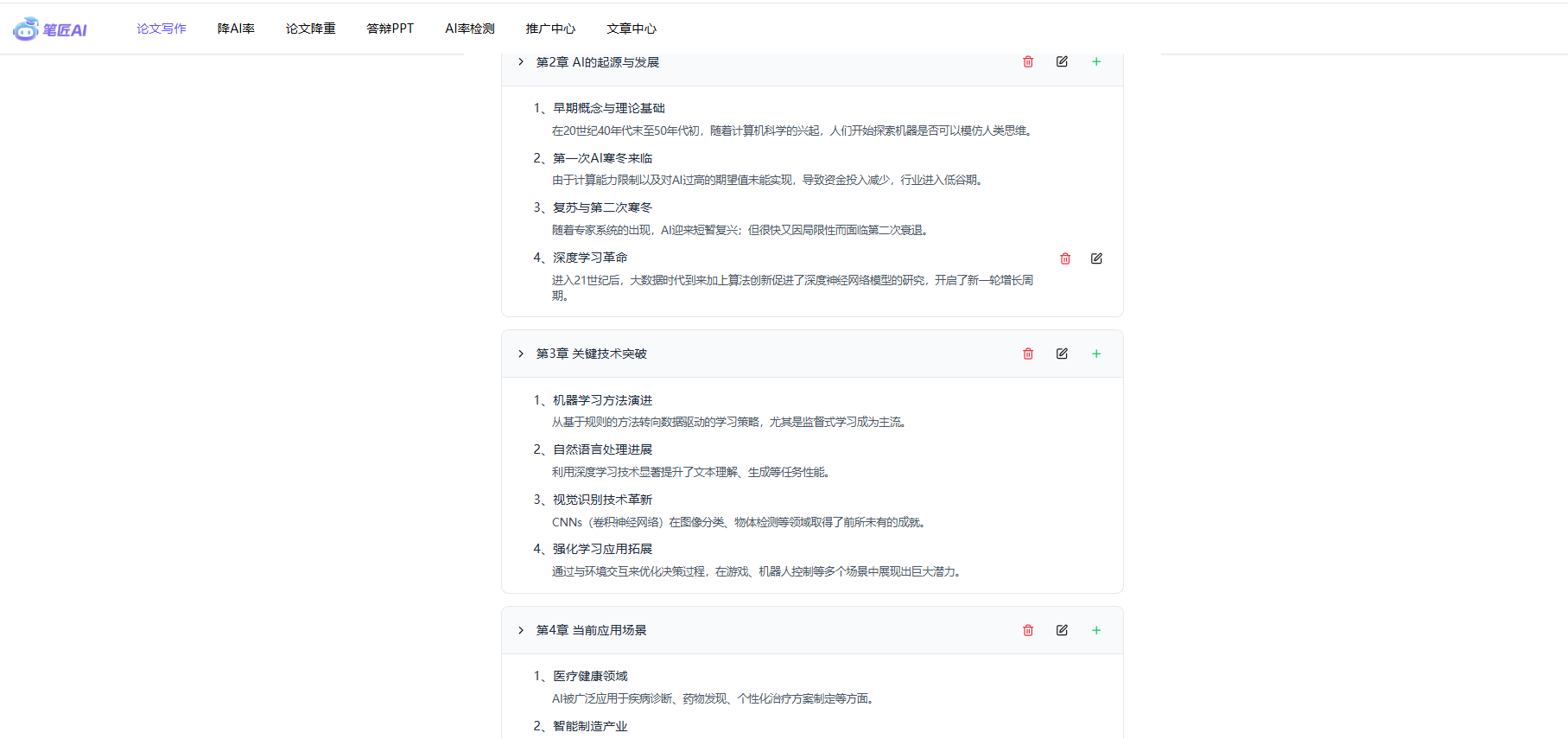Select section 智能制造产业
Viewport: 1568px width, 739px height.
point(590,726)
